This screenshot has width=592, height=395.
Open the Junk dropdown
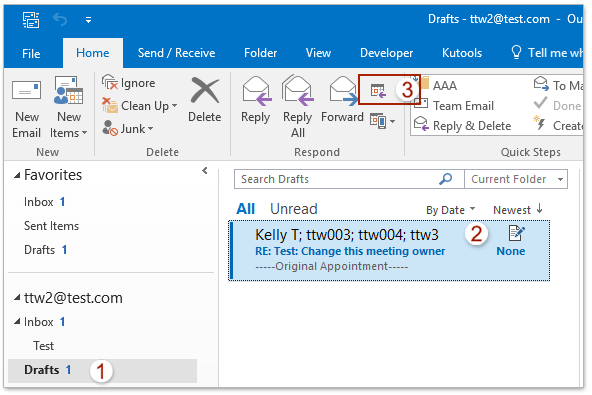(128, 129)
